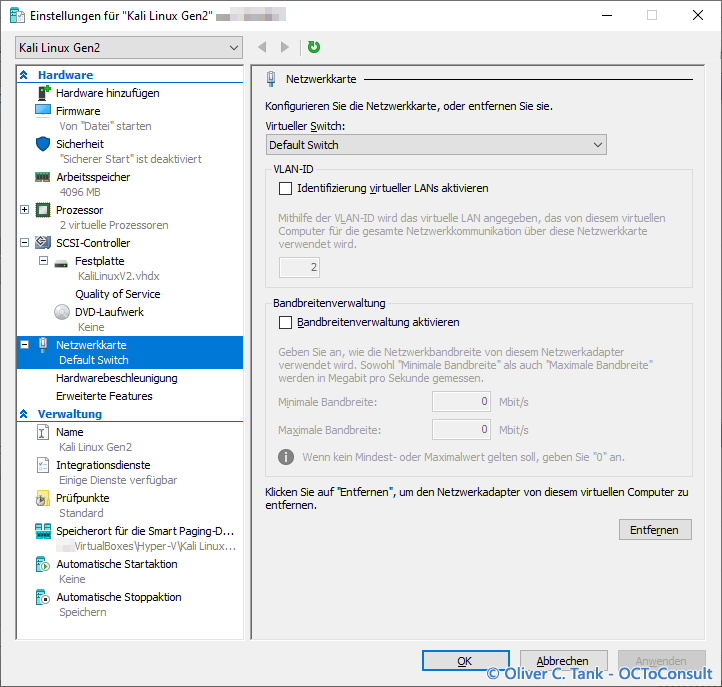
Task: Select Hardware hinzufügen in tree
Action: pos(108,93)
